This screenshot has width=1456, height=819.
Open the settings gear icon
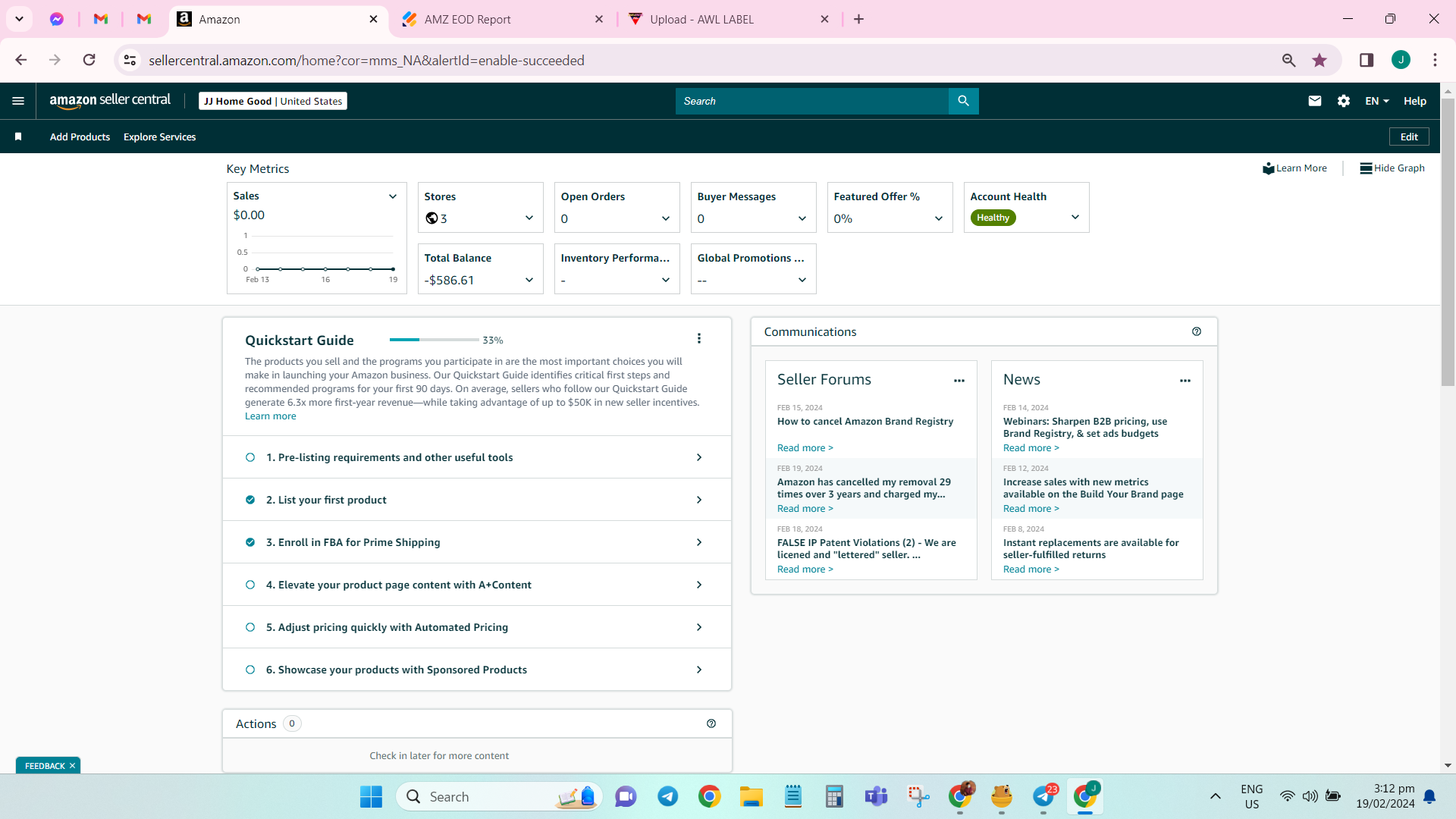click(x=1344, y=101)
